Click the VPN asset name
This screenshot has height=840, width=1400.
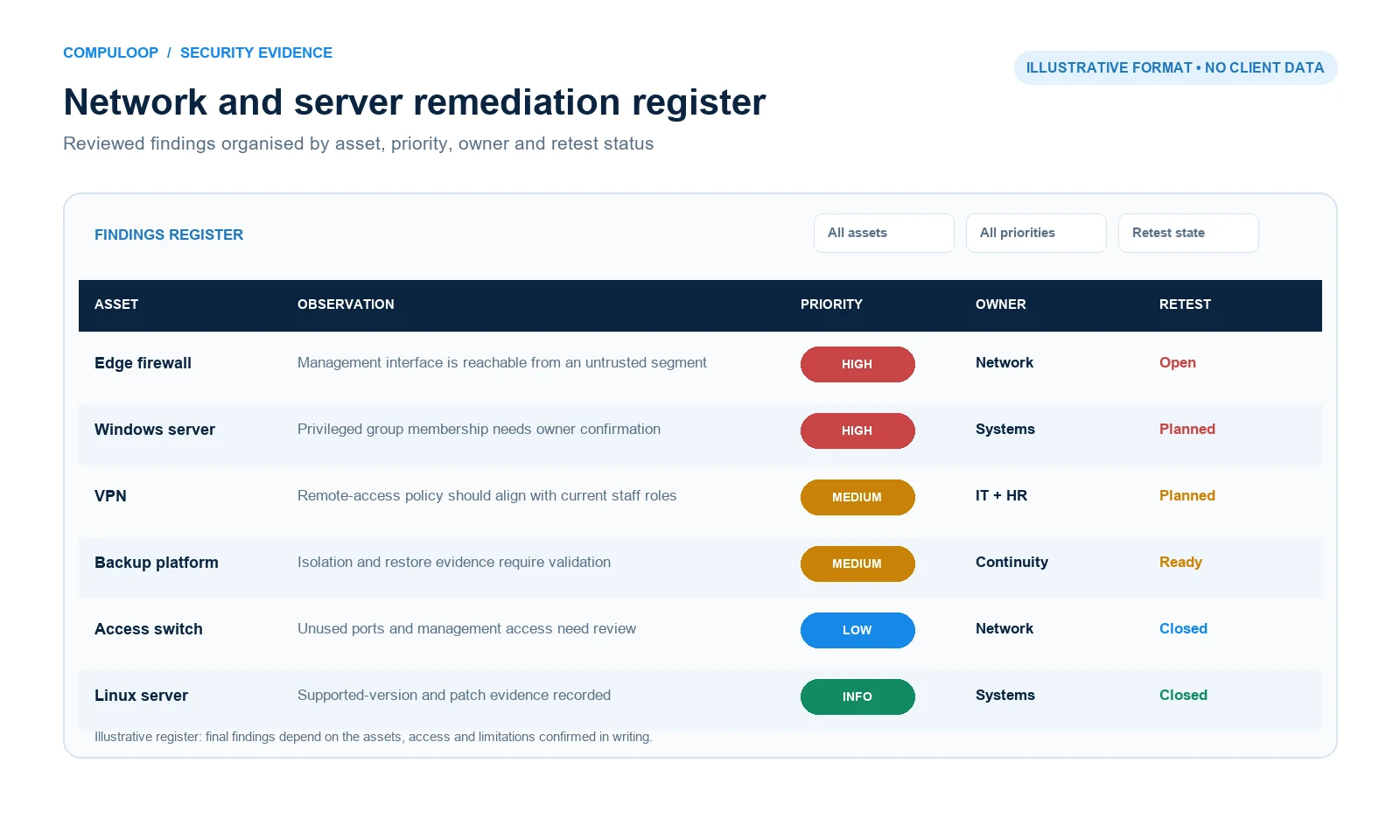pos(110,496)
